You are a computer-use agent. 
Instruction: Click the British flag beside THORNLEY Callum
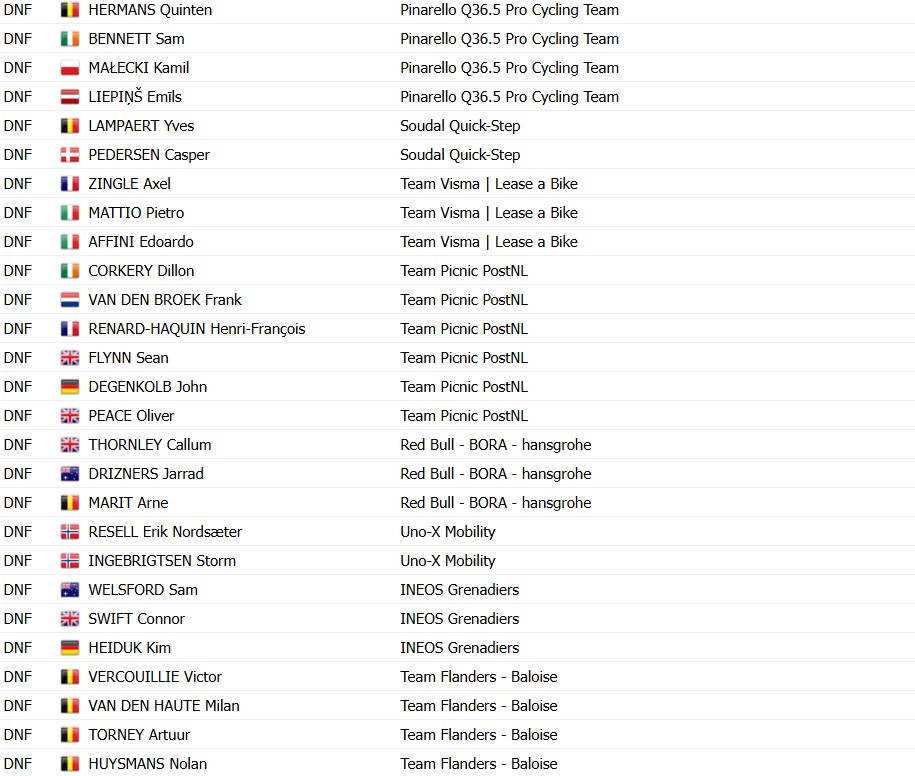click(x=69, y=445)
